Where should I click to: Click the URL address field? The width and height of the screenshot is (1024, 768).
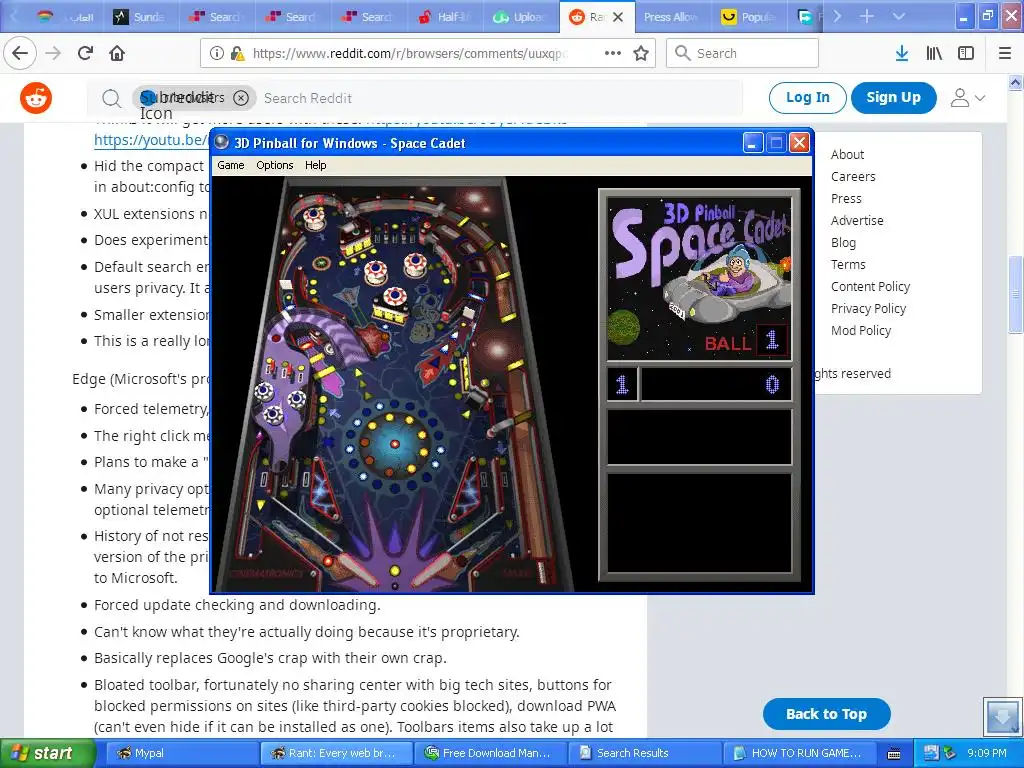[408, 54]
